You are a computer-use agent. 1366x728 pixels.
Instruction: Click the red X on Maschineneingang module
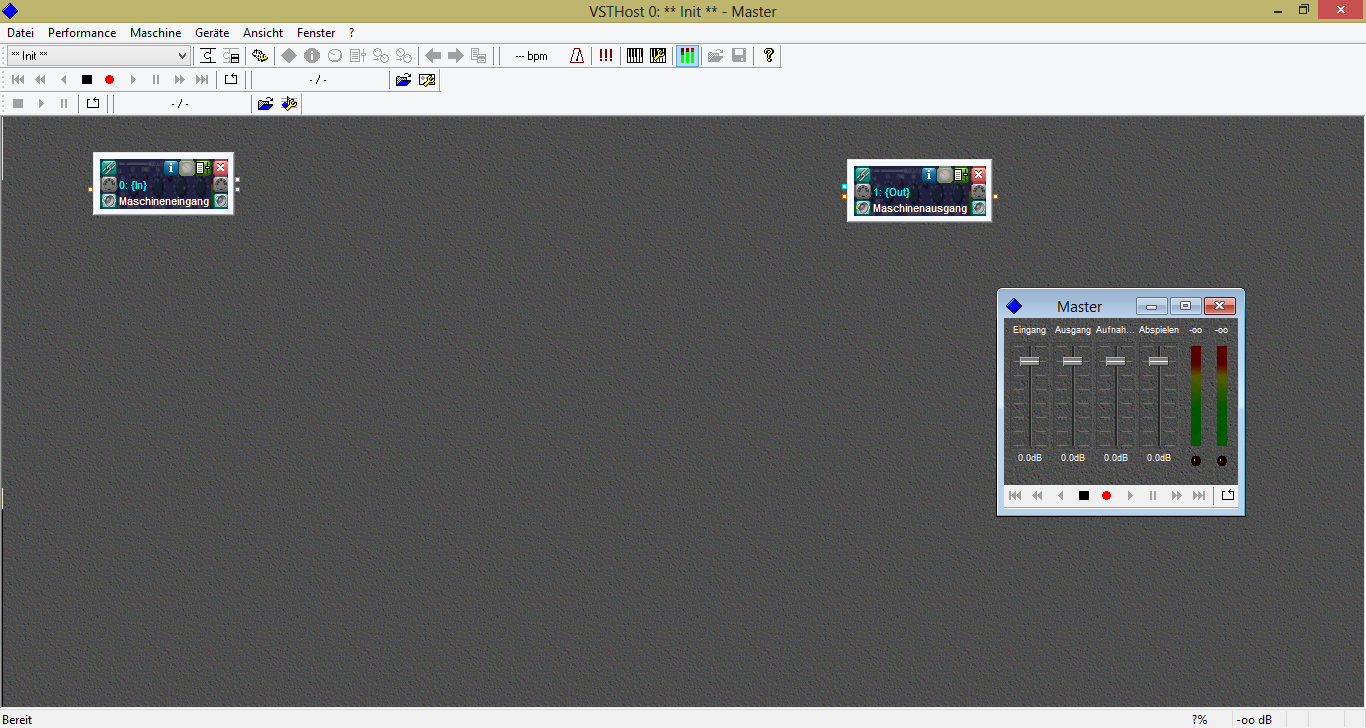click(x=221, y=168)
